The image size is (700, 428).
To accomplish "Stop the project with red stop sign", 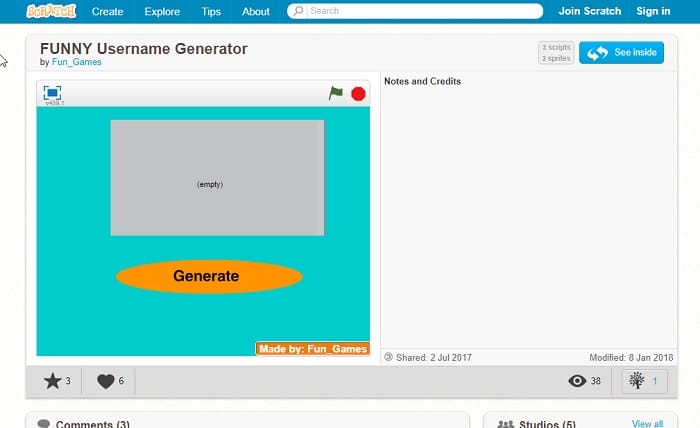I will click(358, 94).
